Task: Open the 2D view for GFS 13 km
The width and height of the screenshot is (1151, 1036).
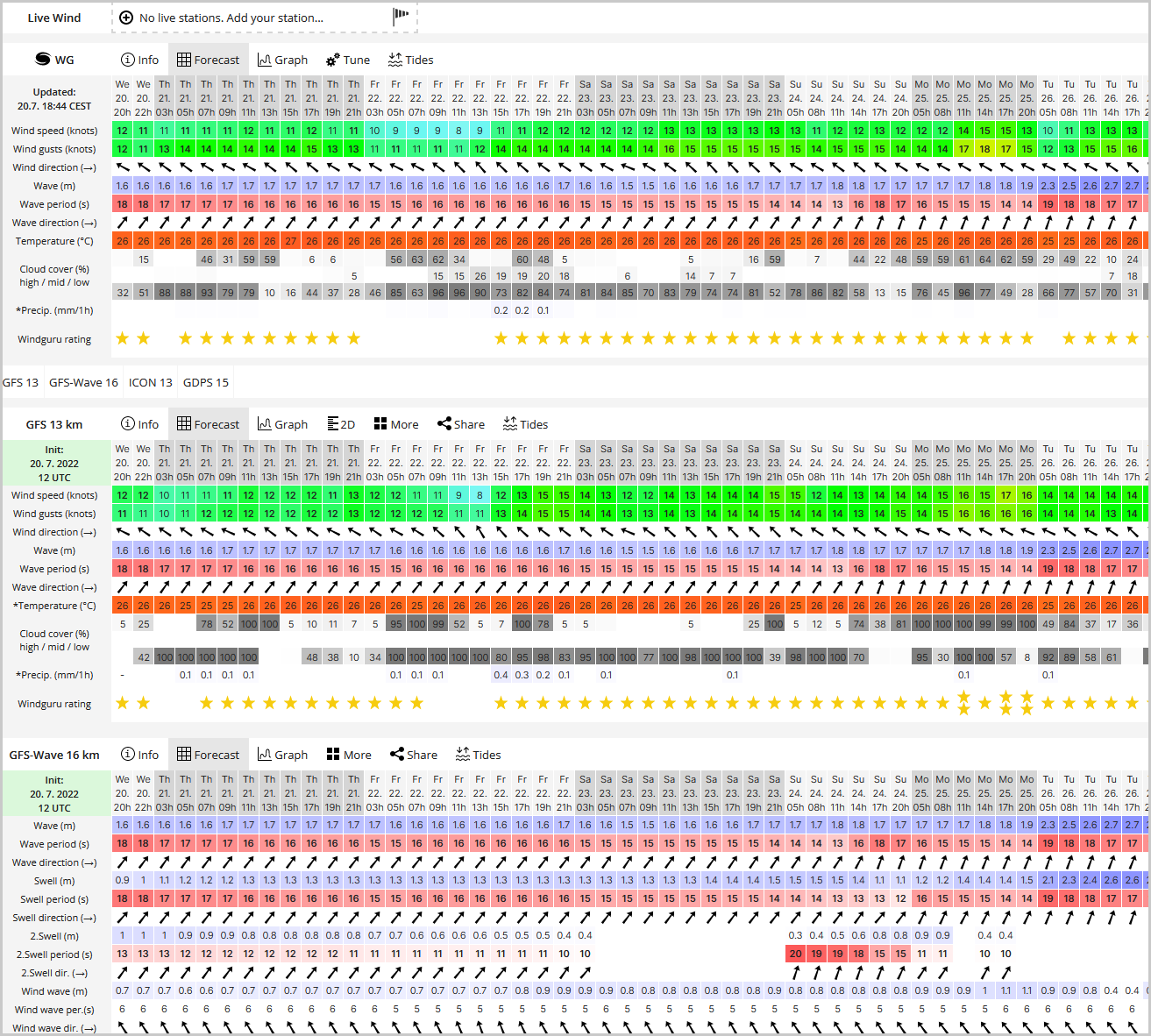Action: coord(341,424)
